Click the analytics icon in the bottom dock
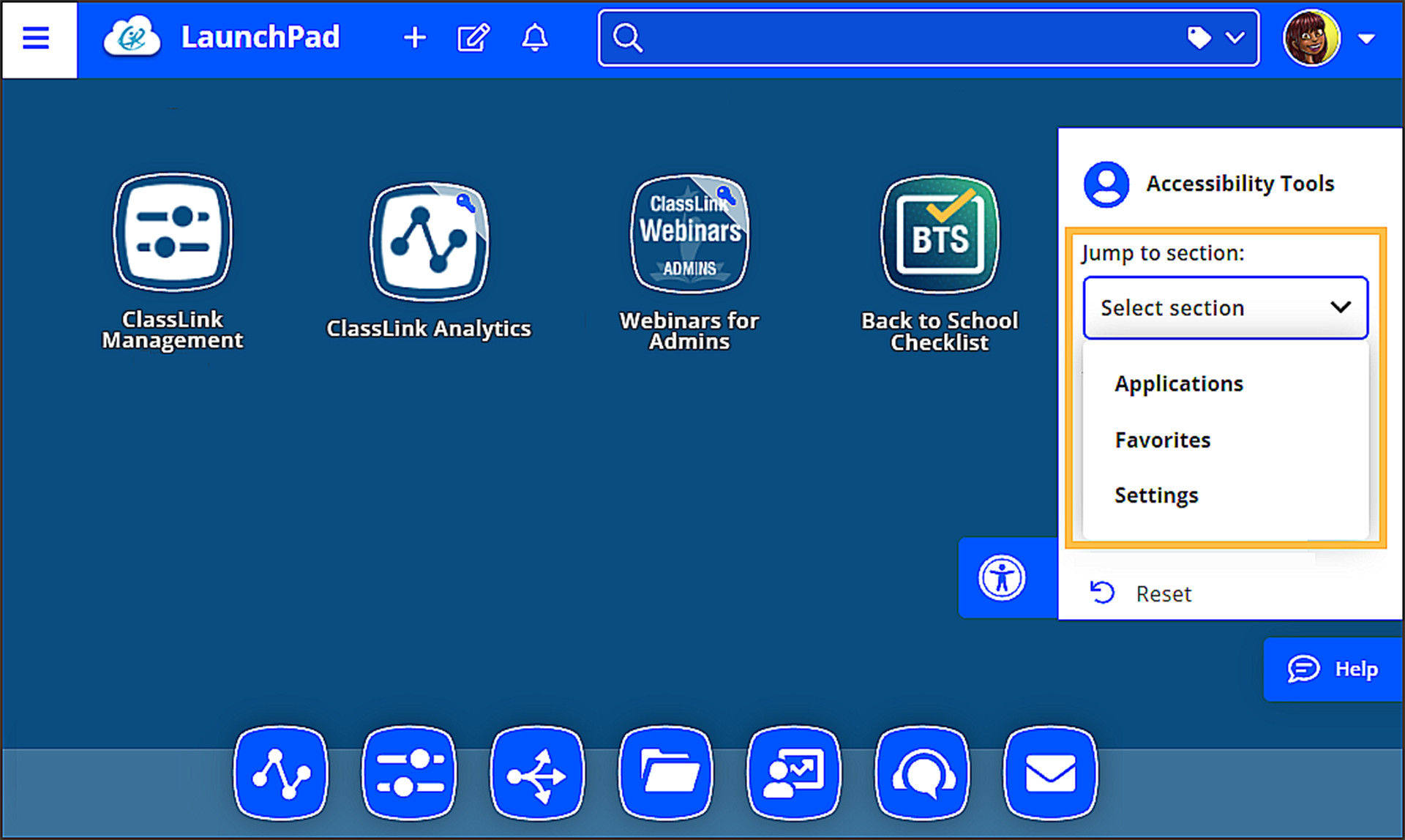Viewport: 1405px width, 840px height. [x=281, y=773]
